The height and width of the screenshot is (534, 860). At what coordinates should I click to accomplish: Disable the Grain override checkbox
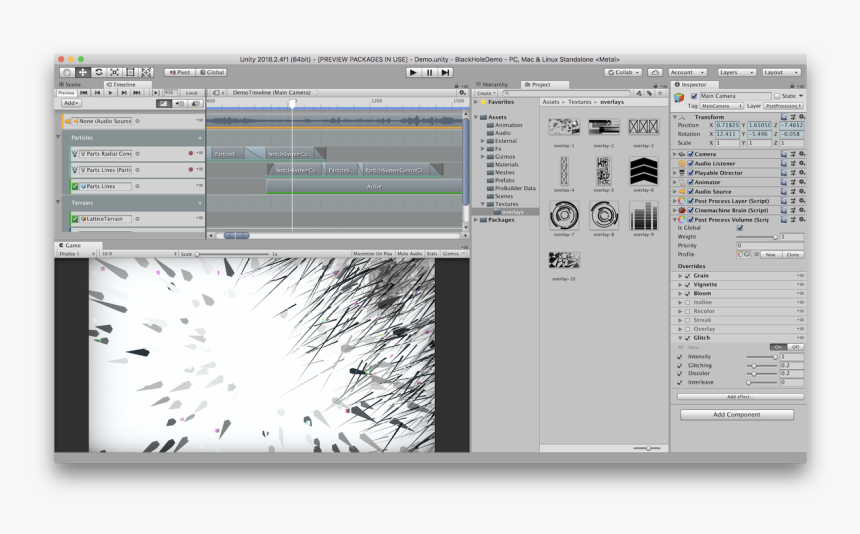coord(687,276)
